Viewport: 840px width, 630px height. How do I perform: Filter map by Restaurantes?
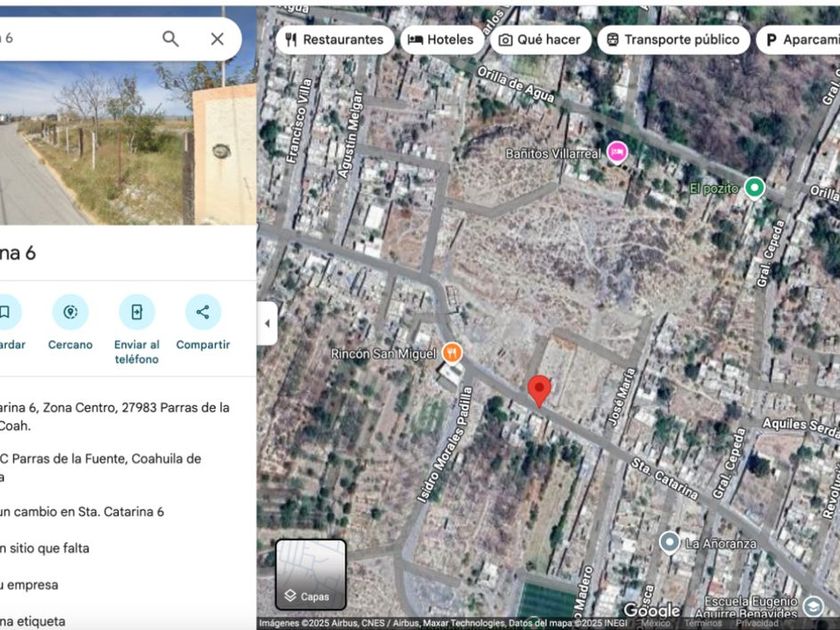[x=334, y=40]
